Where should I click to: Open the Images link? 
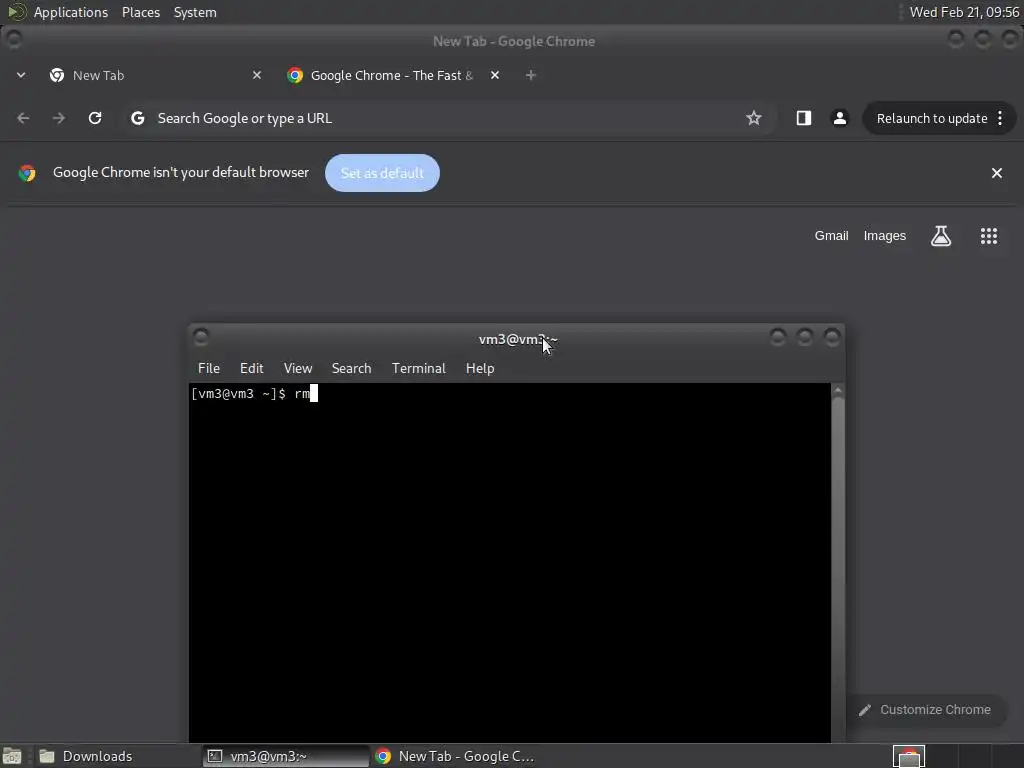click(884, 236)
